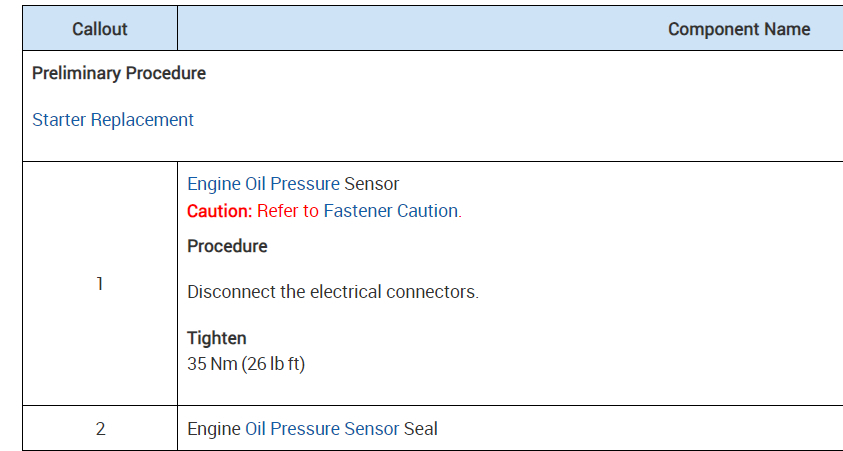Viewport: 843px width, 451px height.
Task: Click the word Sensor after Oil Pressure in row 1
Action: point(372,184)
